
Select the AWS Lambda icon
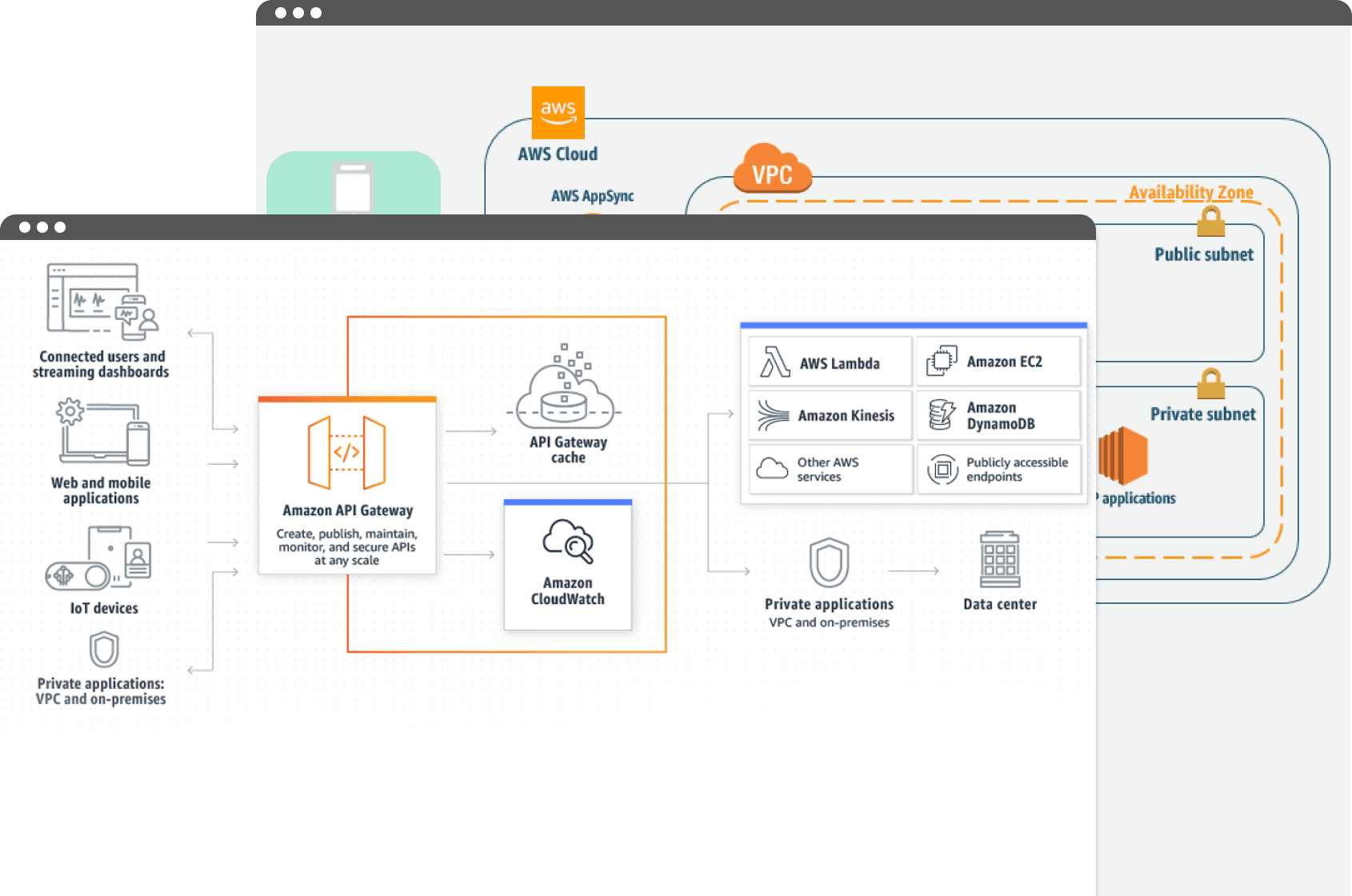point(774,362)
